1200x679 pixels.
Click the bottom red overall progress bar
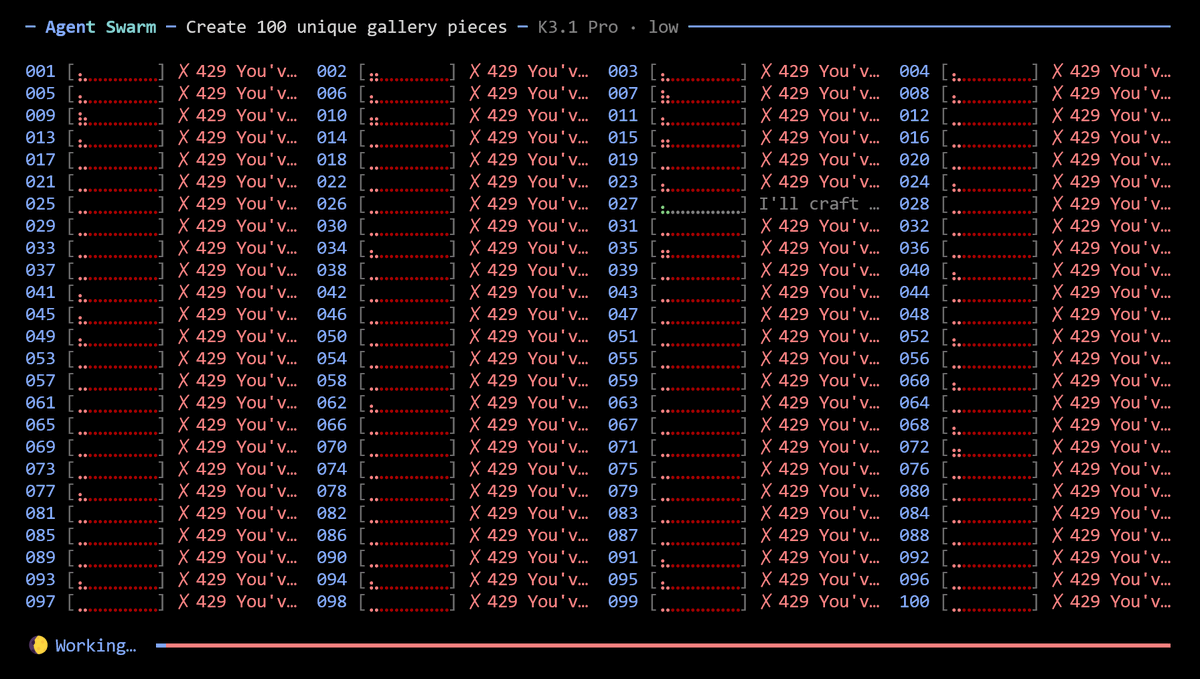pyautogui.click(x=663, y=645)
